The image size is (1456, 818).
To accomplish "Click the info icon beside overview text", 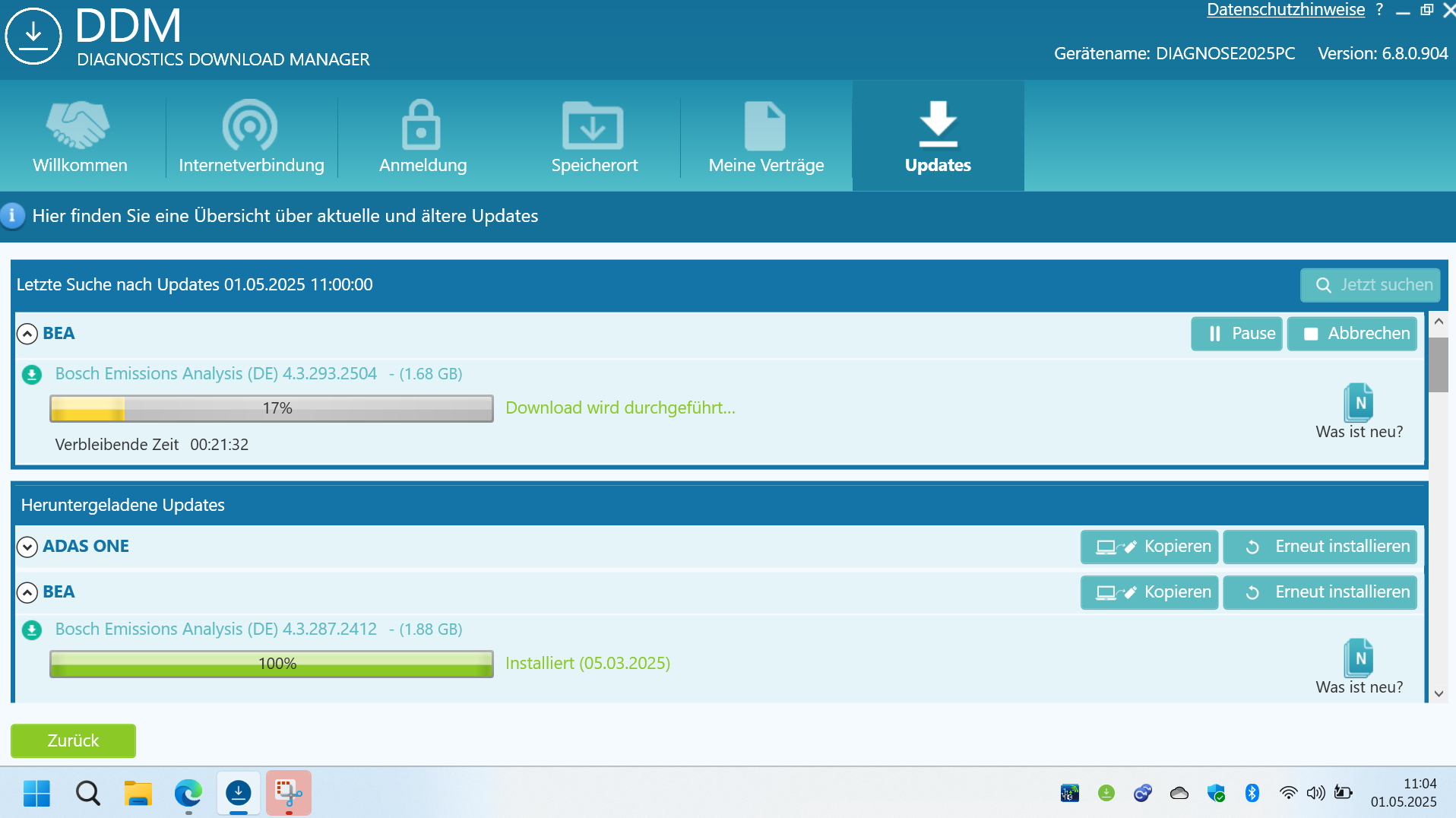I will click(12, 216).
